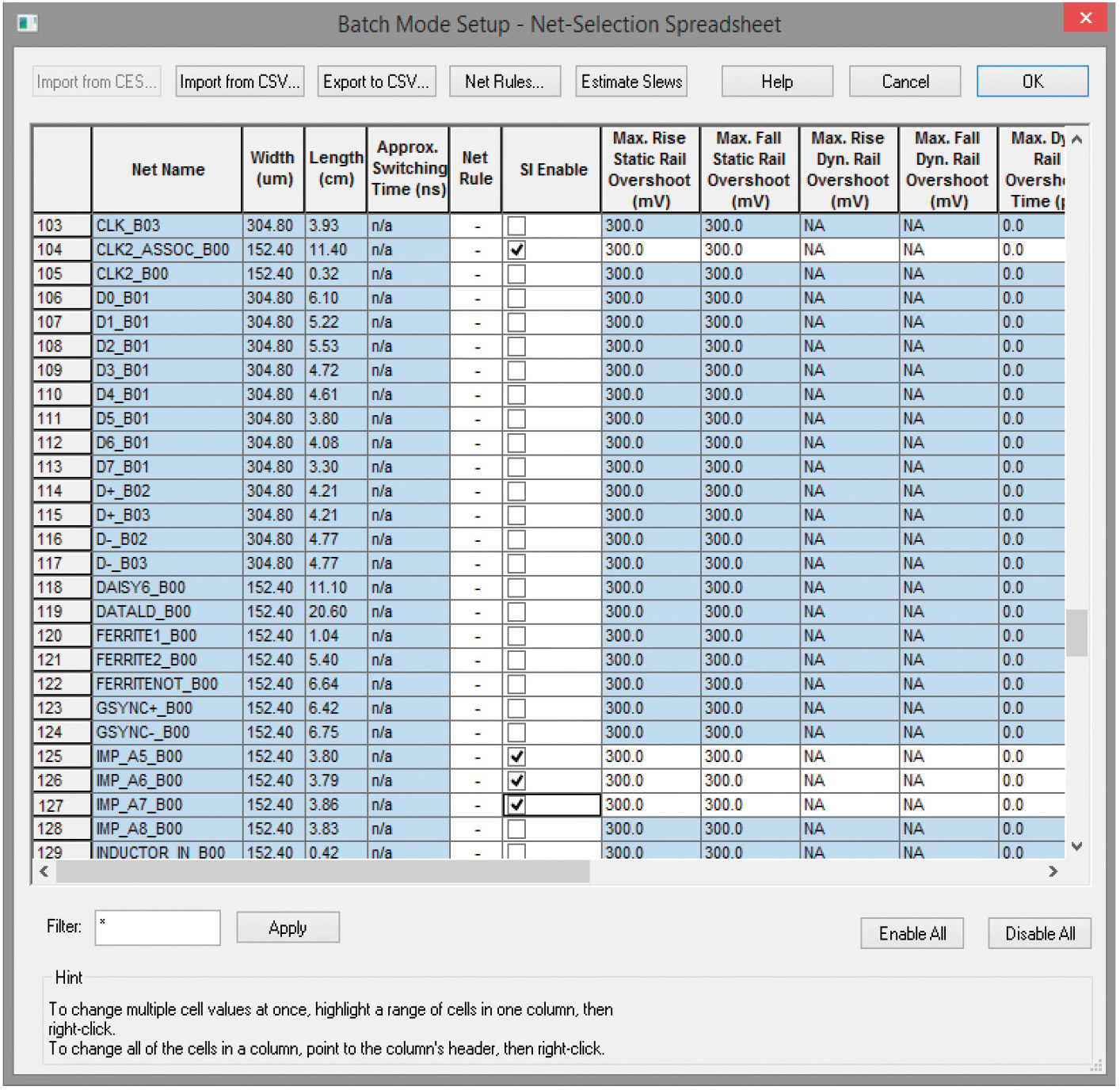
Task: Check SI Enable for IMP_A8_B00
Action: [516, 829]
